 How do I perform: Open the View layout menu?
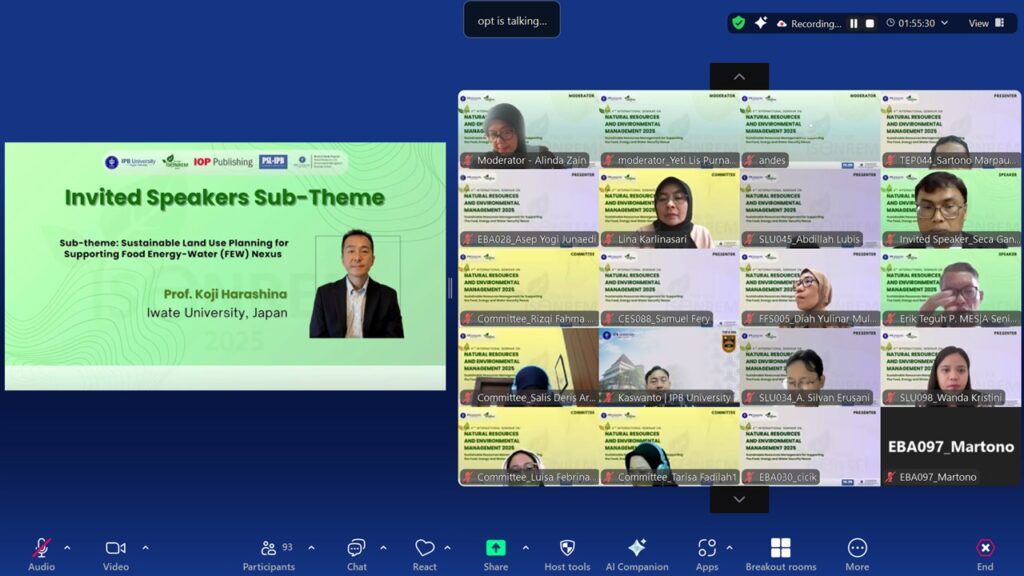click(x=985, y=23)
